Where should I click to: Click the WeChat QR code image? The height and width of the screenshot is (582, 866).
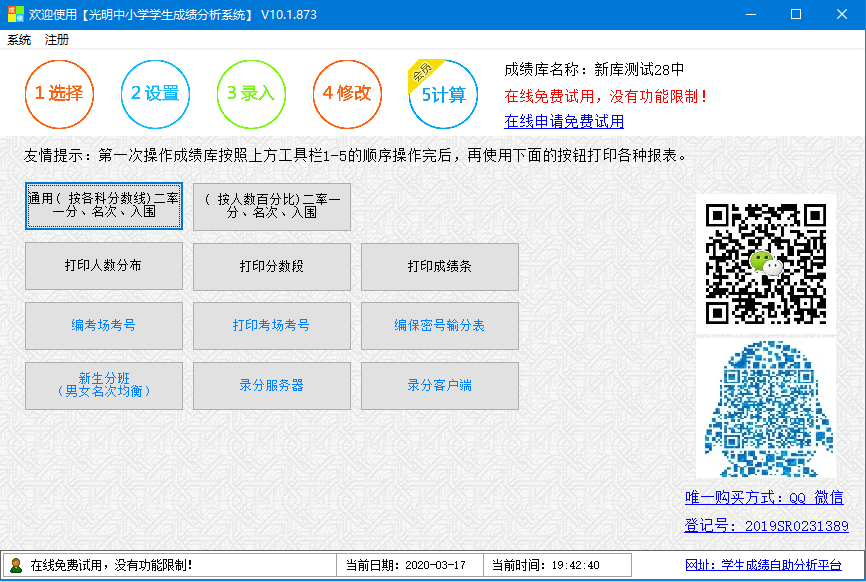point(766,264)
